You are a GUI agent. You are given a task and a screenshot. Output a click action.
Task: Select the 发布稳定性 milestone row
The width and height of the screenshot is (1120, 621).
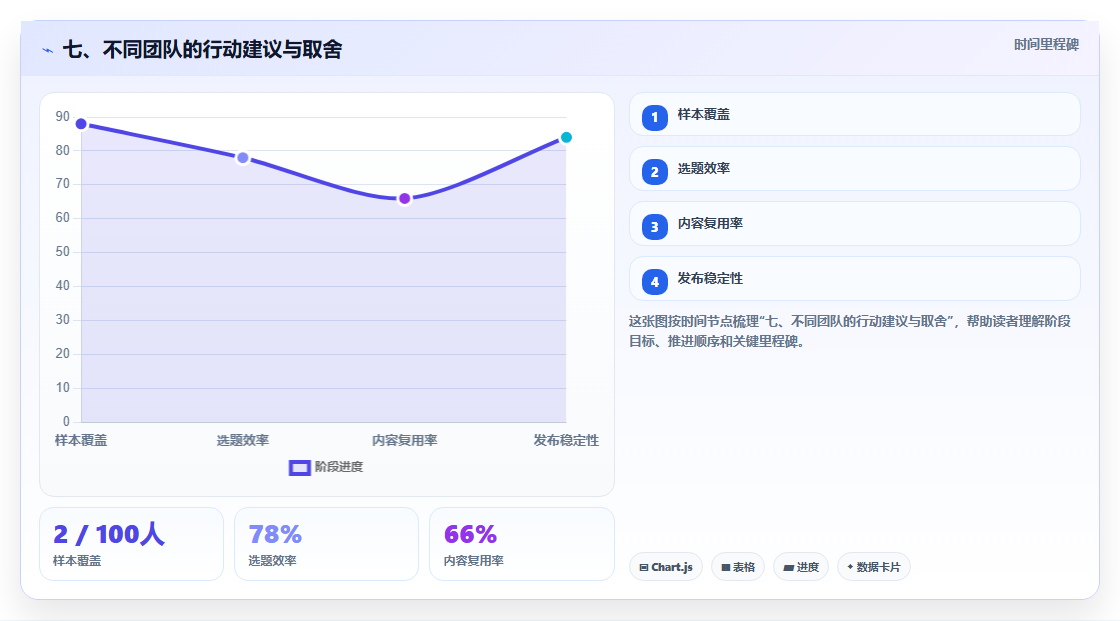(854, 279)
